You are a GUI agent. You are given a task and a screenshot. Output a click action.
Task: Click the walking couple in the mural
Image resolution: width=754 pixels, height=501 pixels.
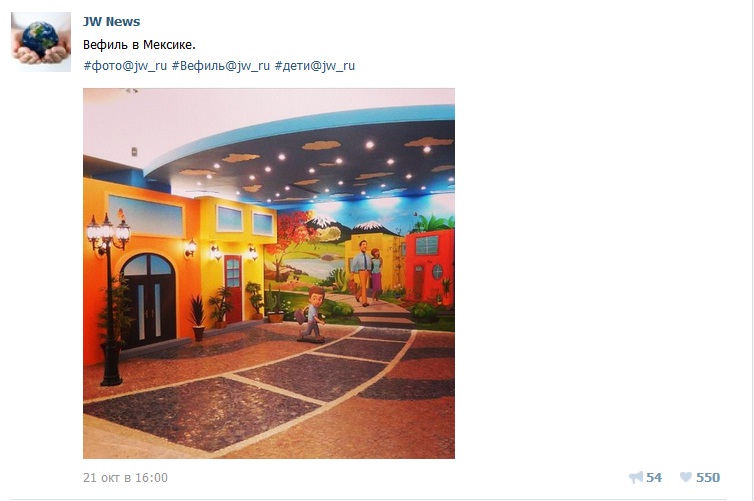(366, 272)
